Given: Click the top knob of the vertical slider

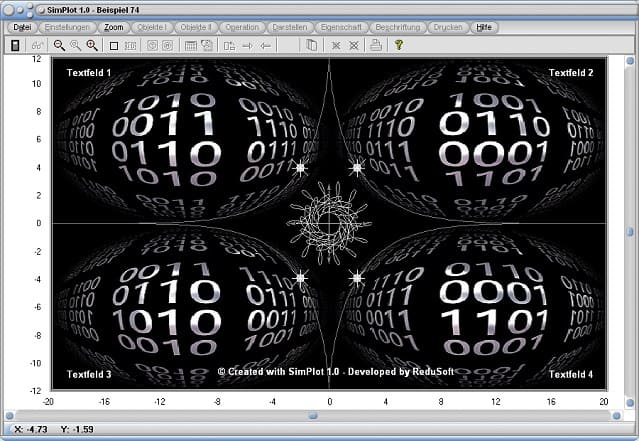Looking at the screenshot, I should tap(630, 61).
